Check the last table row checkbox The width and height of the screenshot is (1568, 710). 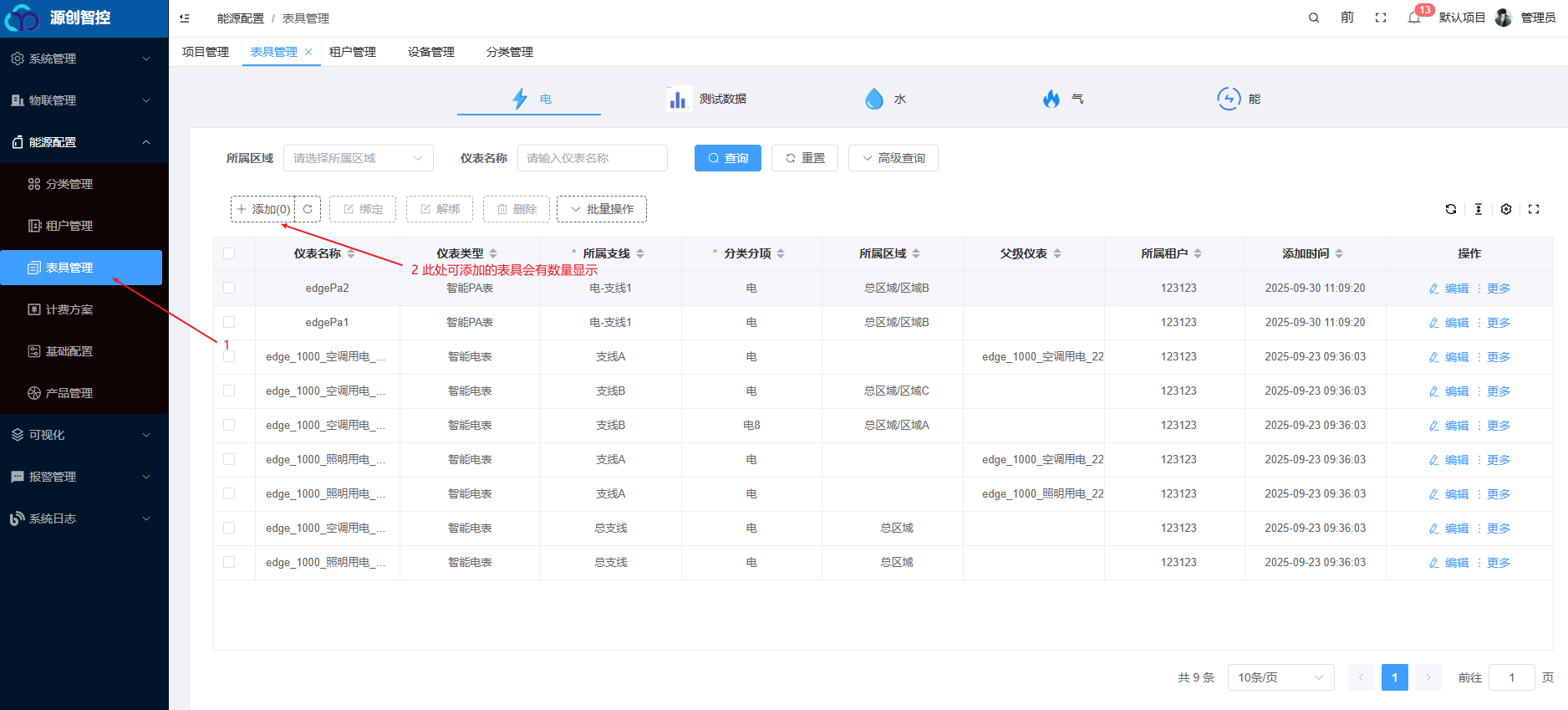[x=229, y=562]
